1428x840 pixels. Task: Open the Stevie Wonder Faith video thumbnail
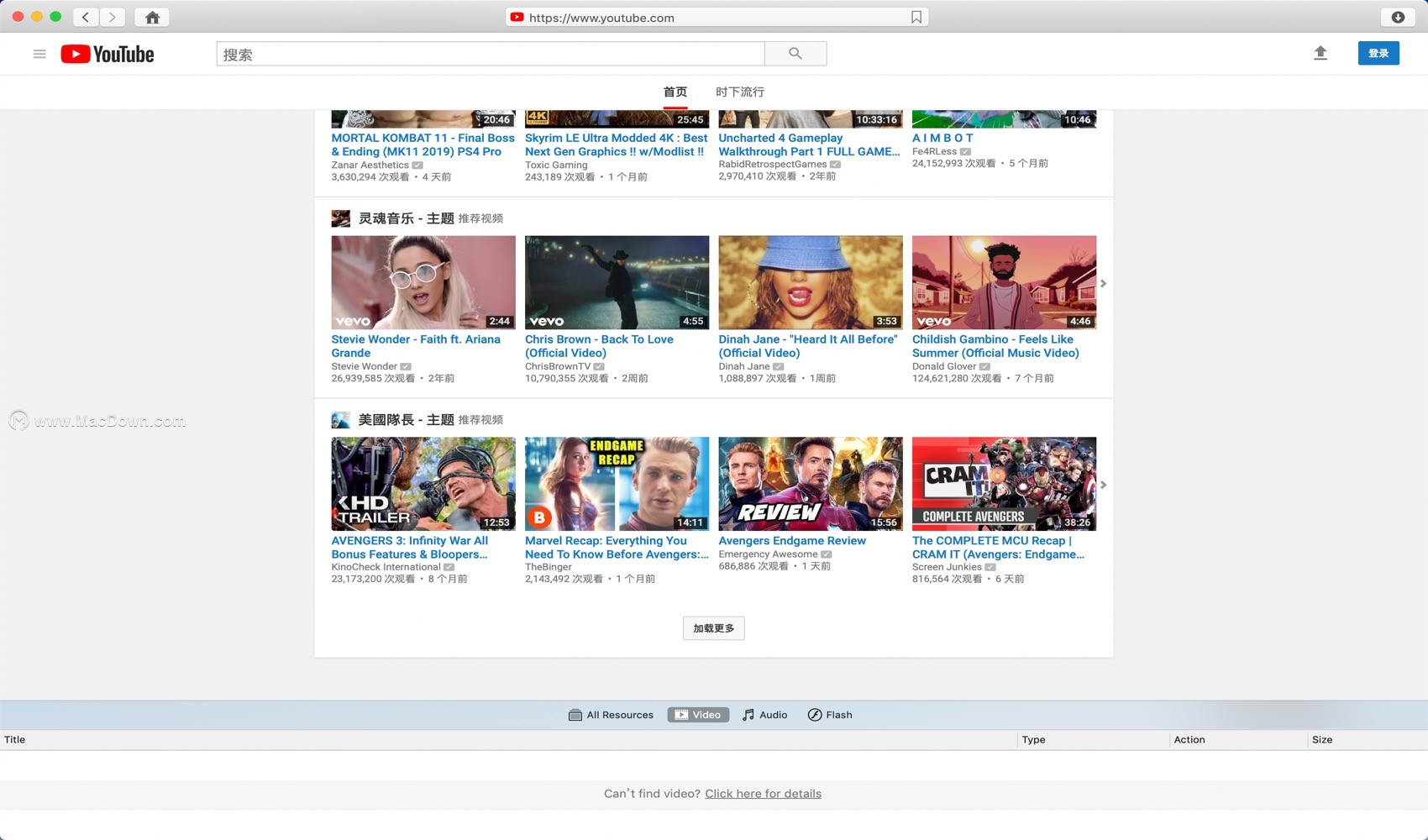[x=423, y=282]
